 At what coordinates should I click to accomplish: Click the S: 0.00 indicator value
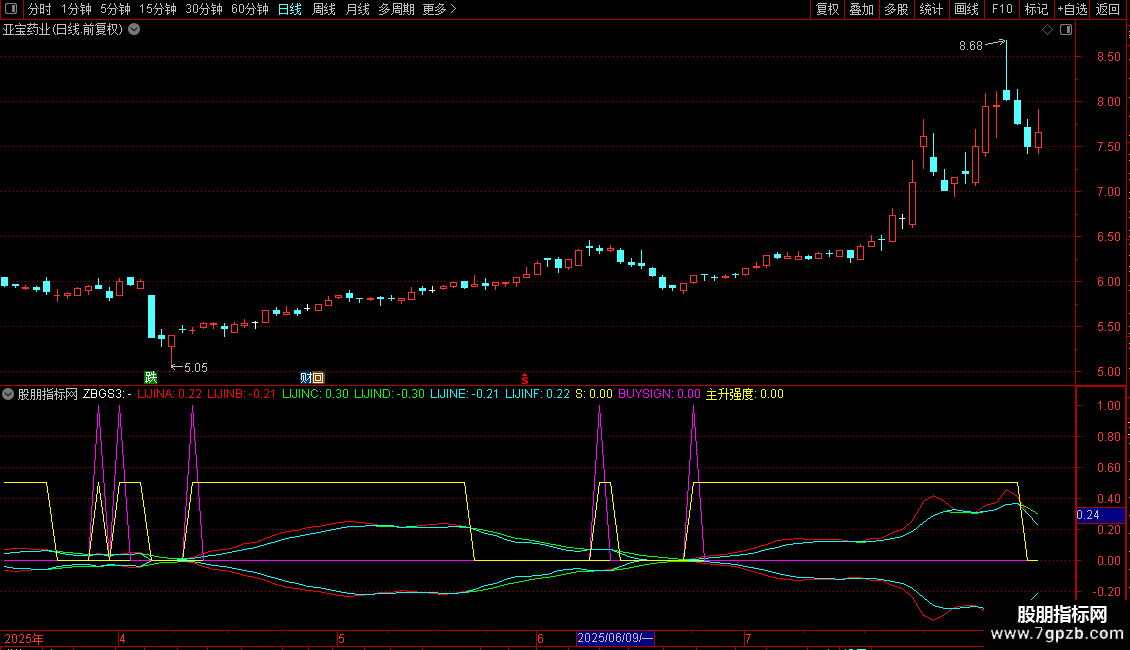(594, 394)
